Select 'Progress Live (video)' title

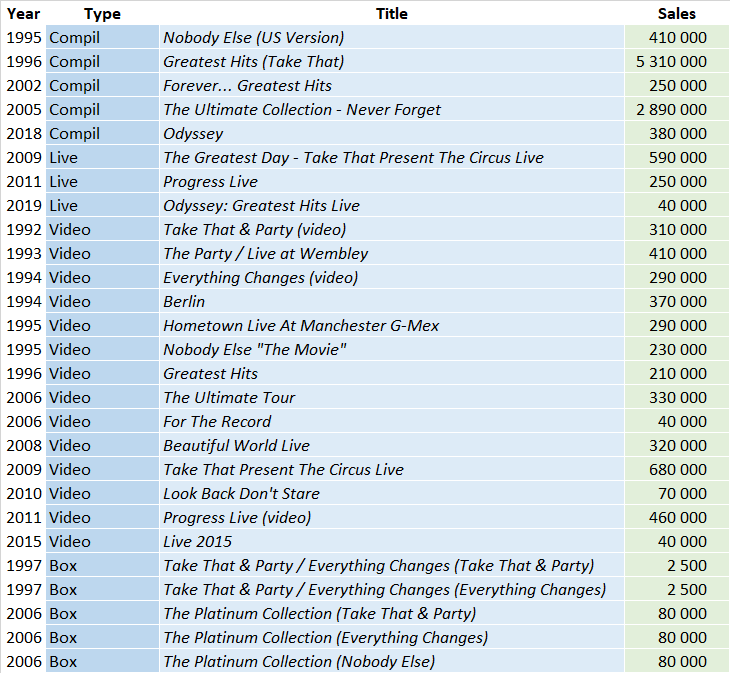pos(237,518)
